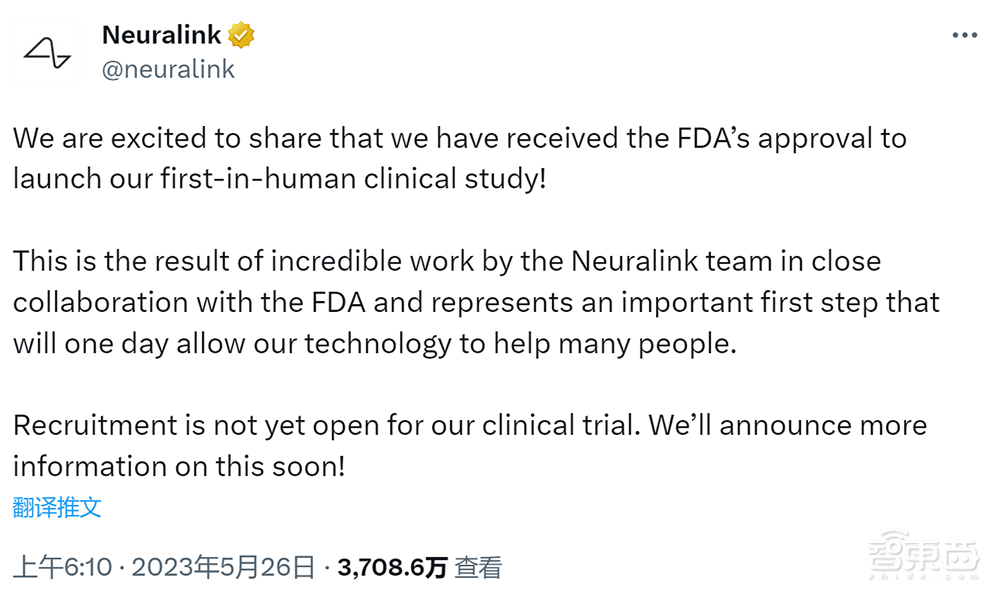Click the Neuralink display name

pyautogui.click(x=161, y=33)
